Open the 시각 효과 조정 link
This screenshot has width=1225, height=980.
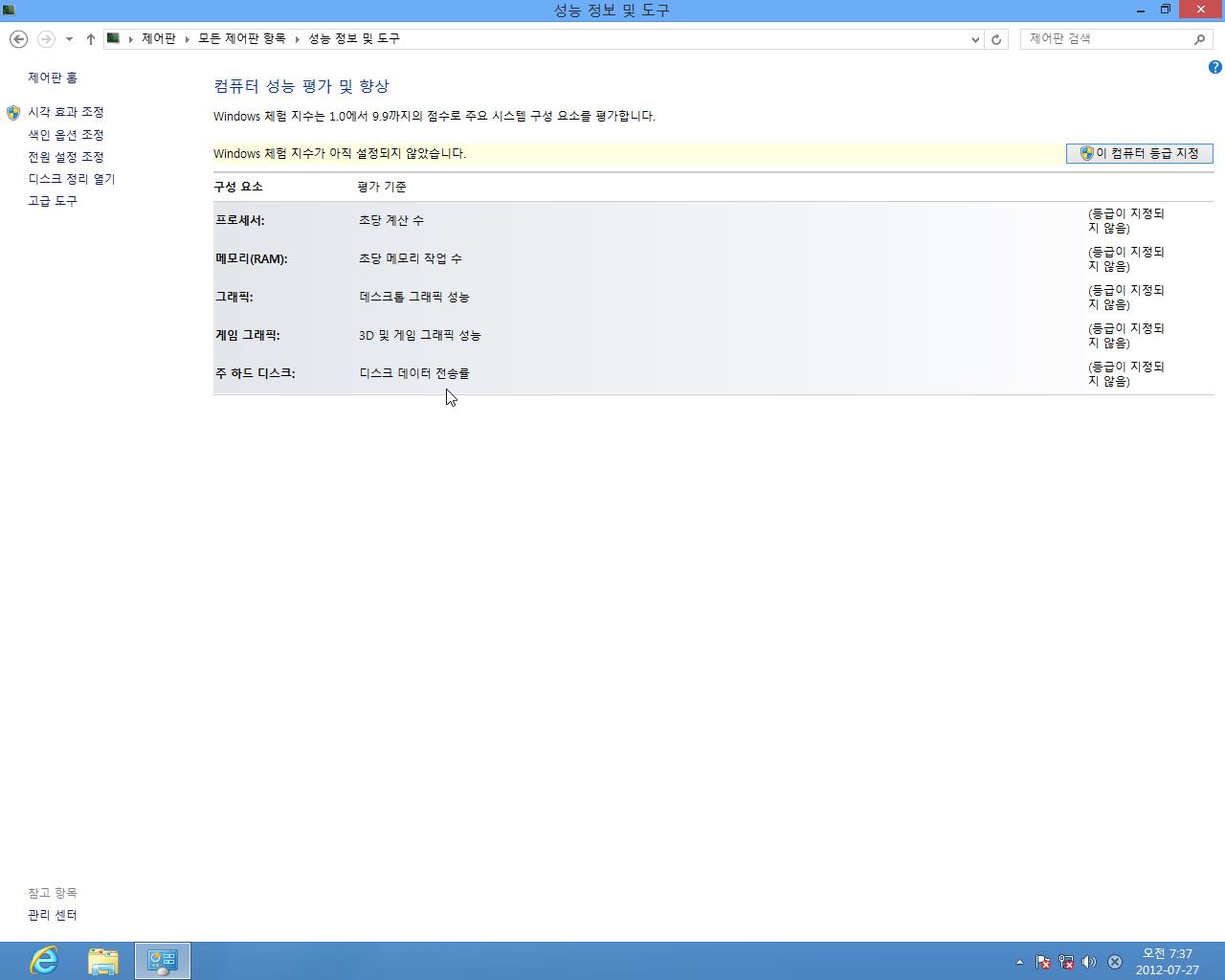coord(66,112)
